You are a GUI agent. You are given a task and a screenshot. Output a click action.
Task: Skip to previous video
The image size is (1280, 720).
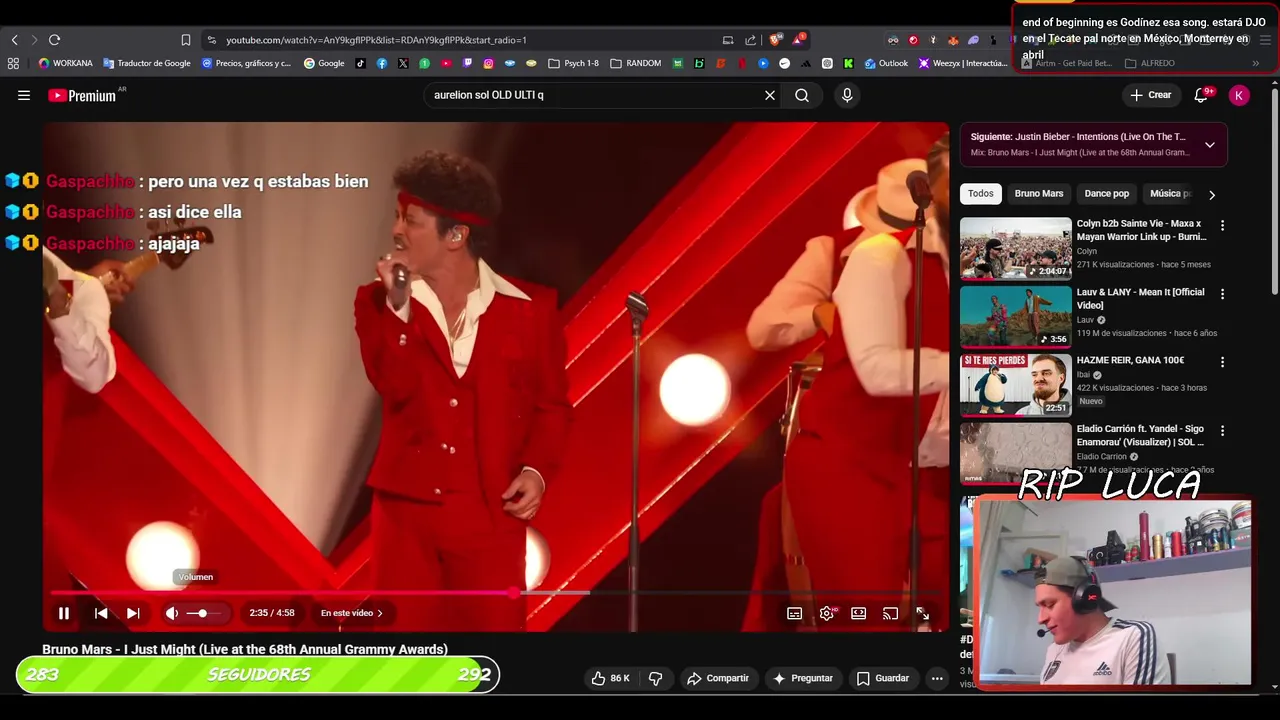(x=101, y=613)
